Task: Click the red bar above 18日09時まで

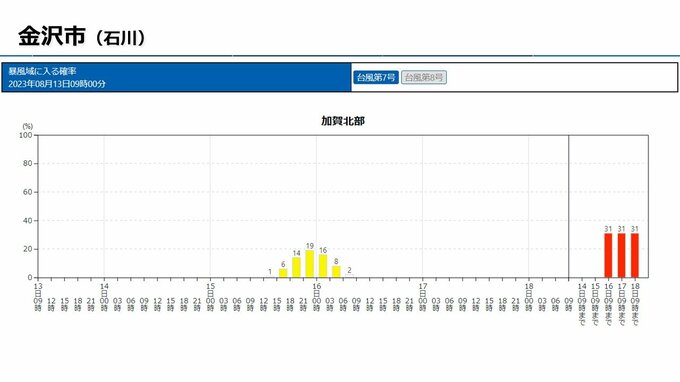Action: [x=635, y=255]
